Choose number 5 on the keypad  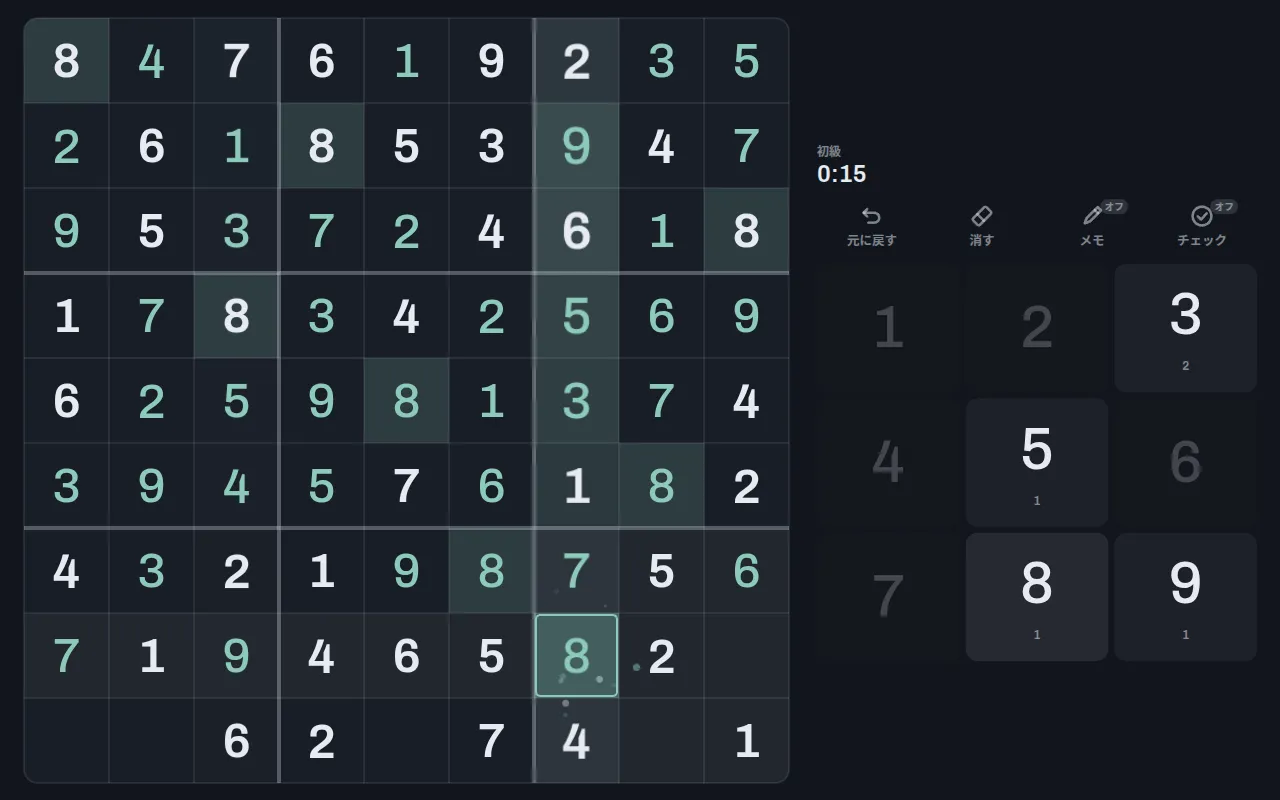[1037, 462]
